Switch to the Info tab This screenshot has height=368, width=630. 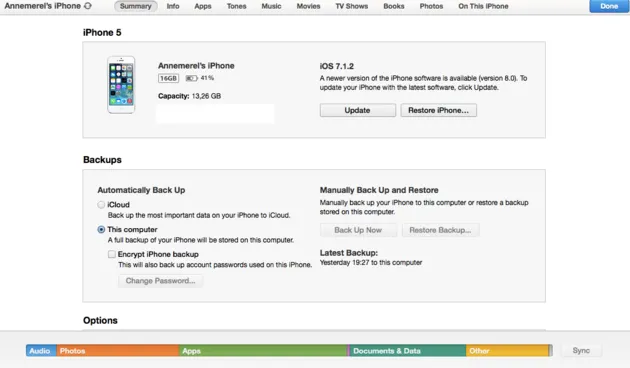[173, 6]
